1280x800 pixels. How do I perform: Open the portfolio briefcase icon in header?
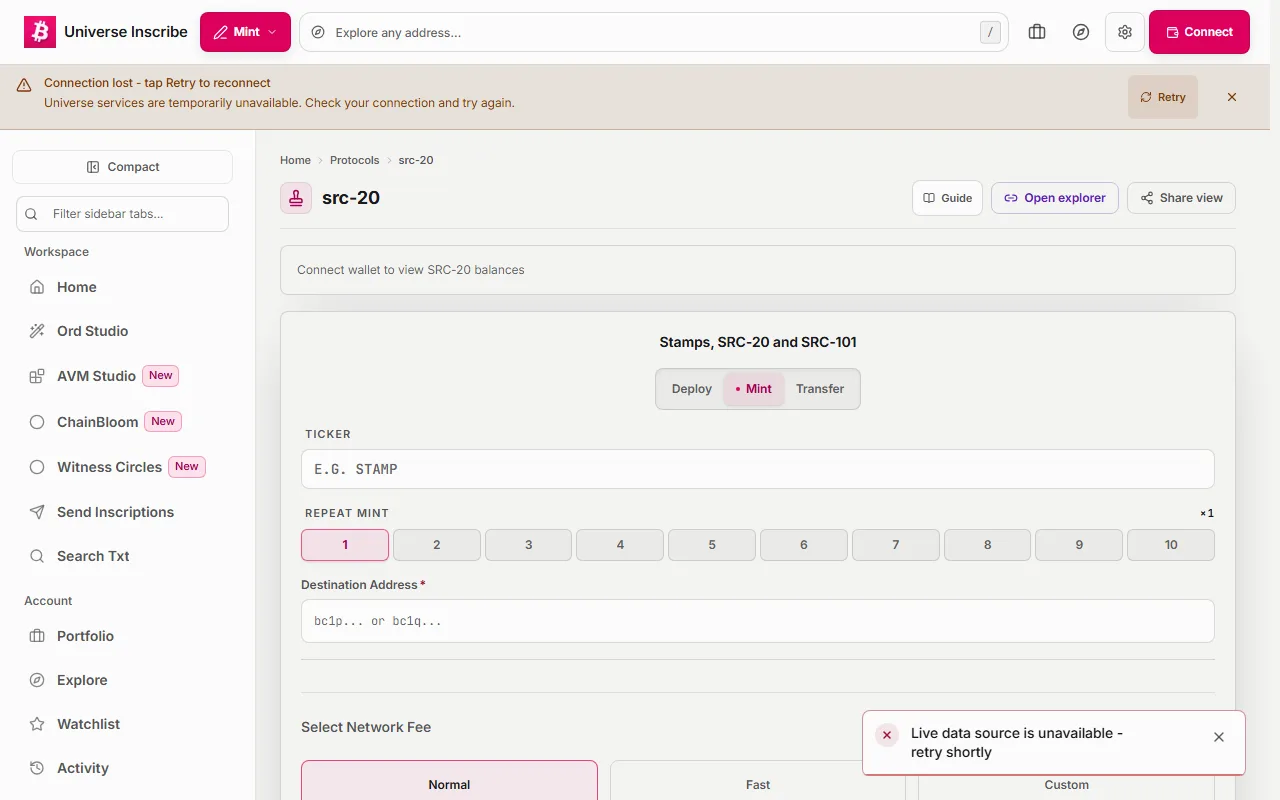1037,32
